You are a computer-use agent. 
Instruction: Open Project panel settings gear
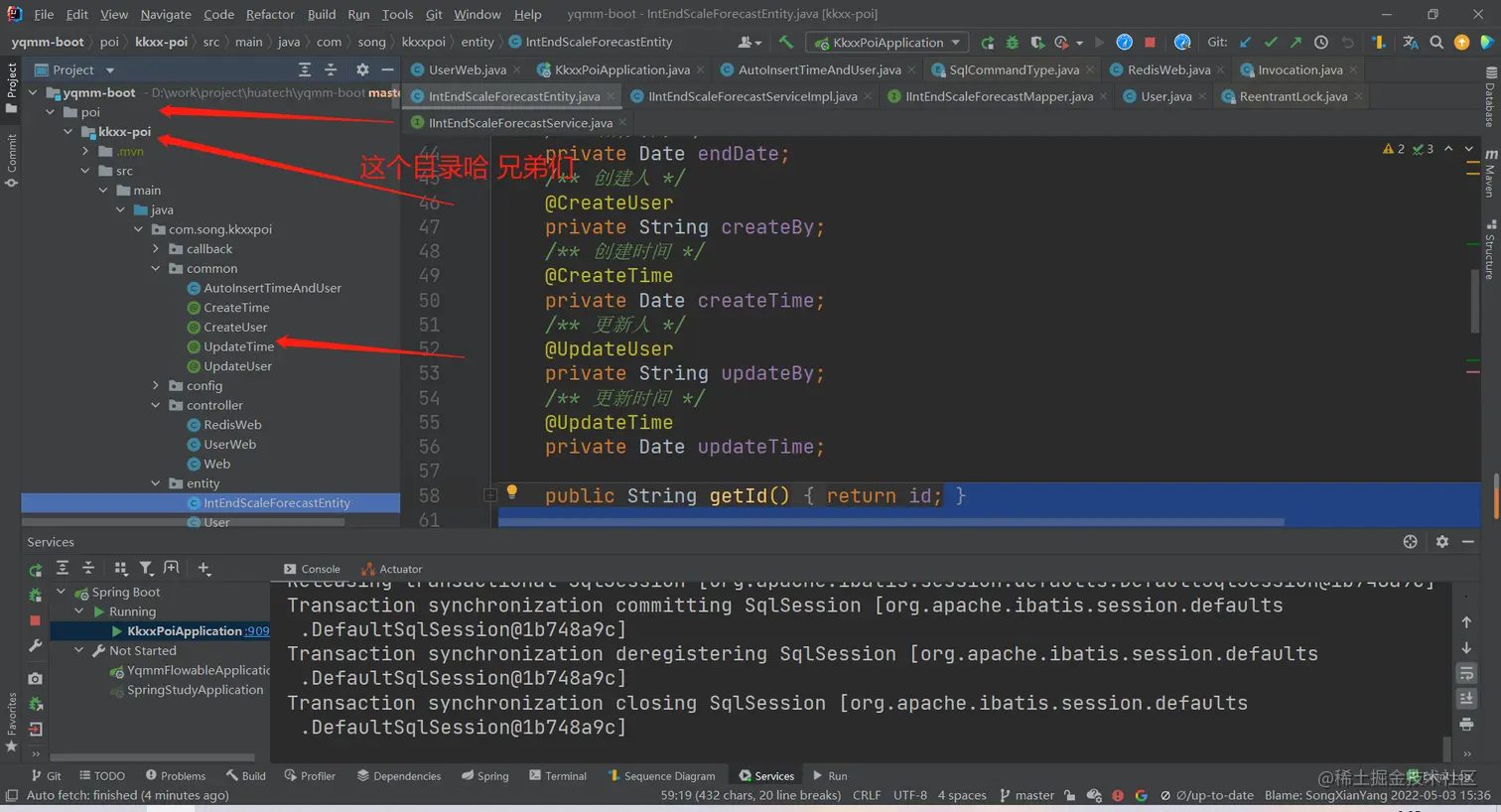362,69
